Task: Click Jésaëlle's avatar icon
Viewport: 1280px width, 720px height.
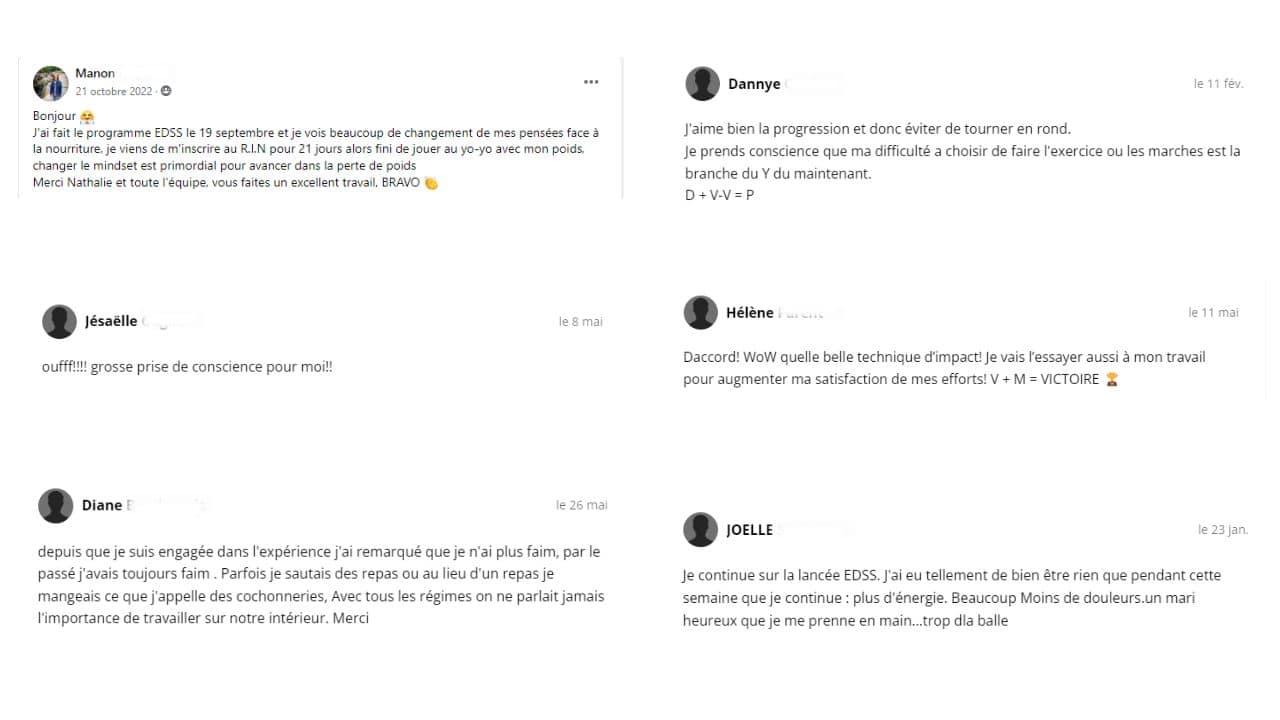Action: pyautogui.click(x=60, y=322)
